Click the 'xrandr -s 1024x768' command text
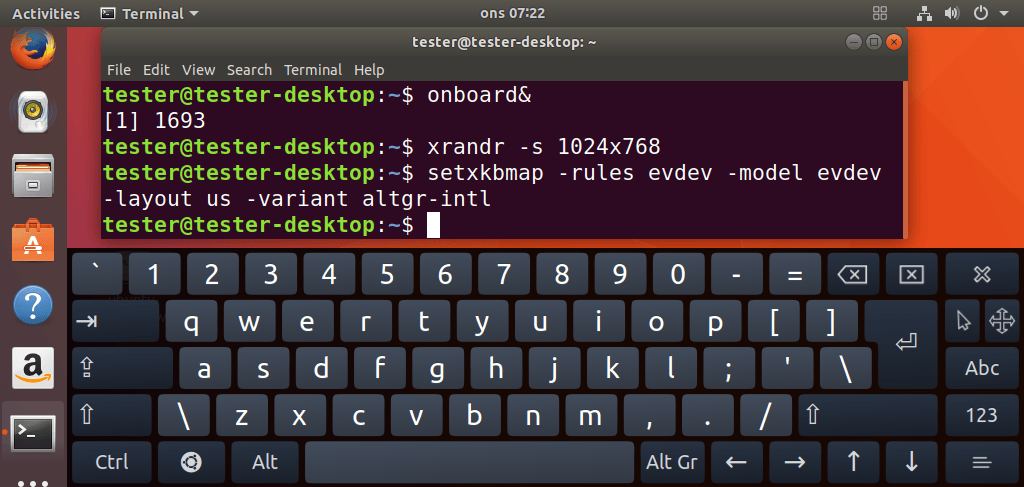The image size is (1024, 487). pyautogui.click(x=543, y=147)
